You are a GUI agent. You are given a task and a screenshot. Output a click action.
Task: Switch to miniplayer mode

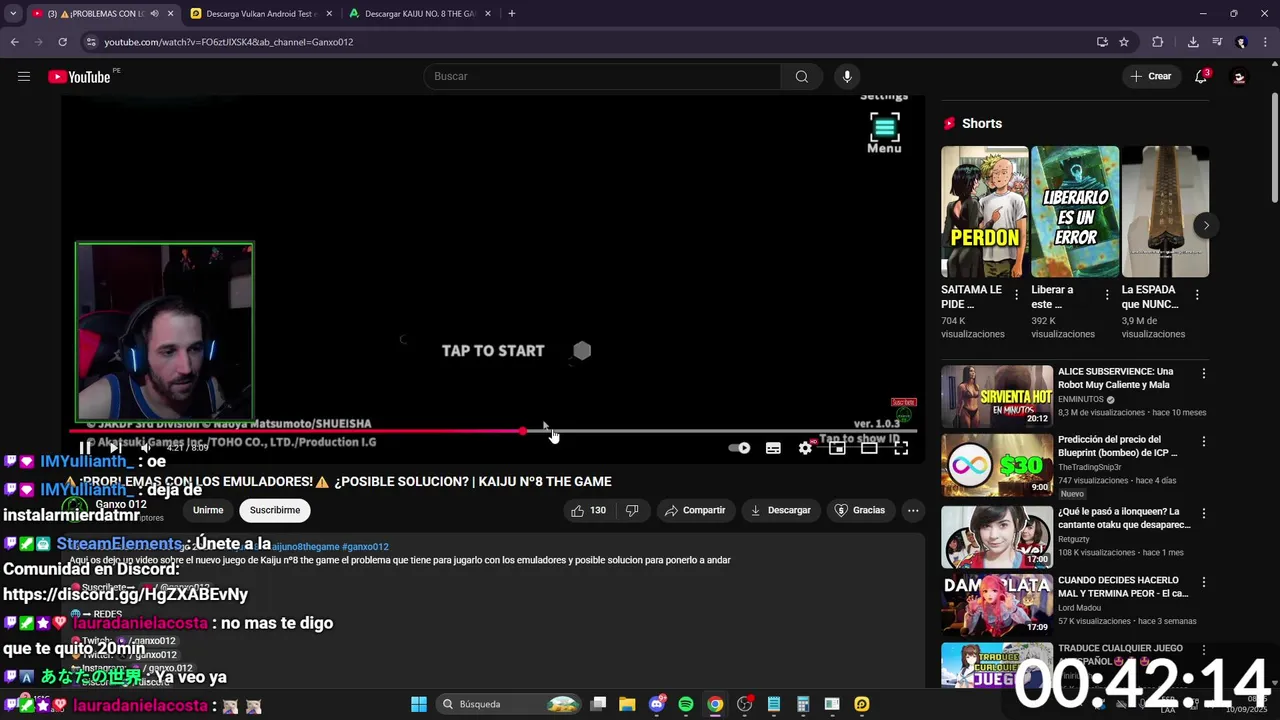coord(837,448)
